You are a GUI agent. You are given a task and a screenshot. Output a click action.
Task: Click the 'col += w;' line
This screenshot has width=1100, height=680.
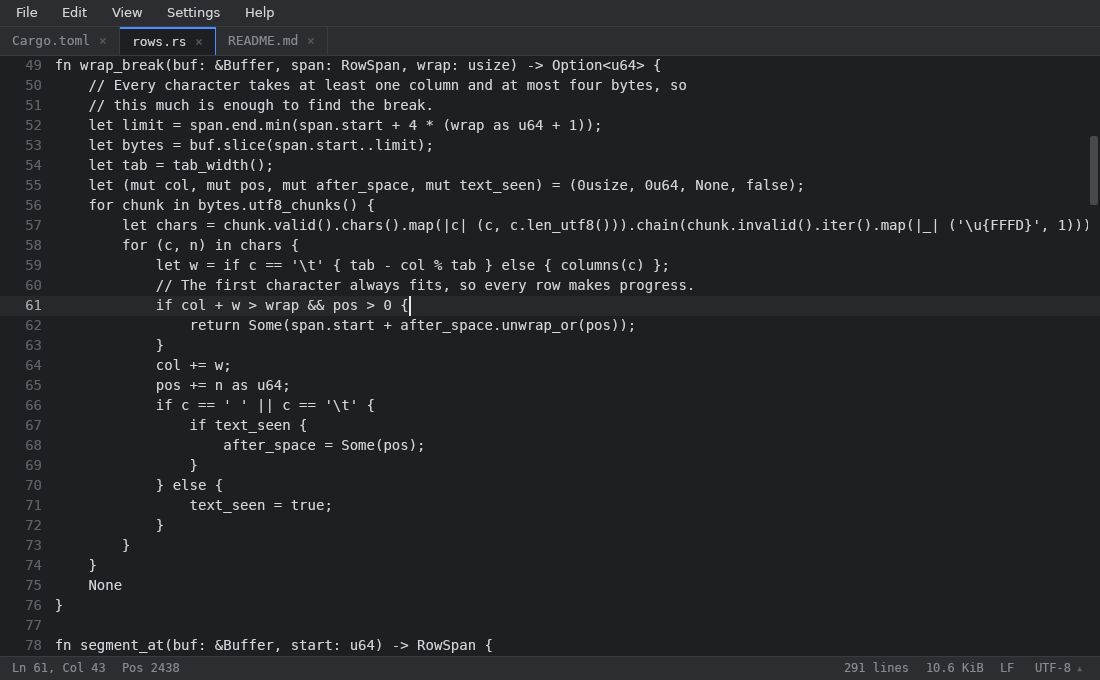click(193, 366)
